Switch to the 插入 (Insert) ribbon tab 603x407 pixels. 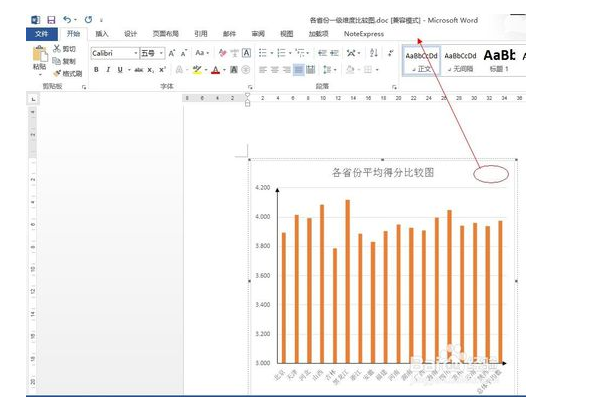tap(102, 33)
